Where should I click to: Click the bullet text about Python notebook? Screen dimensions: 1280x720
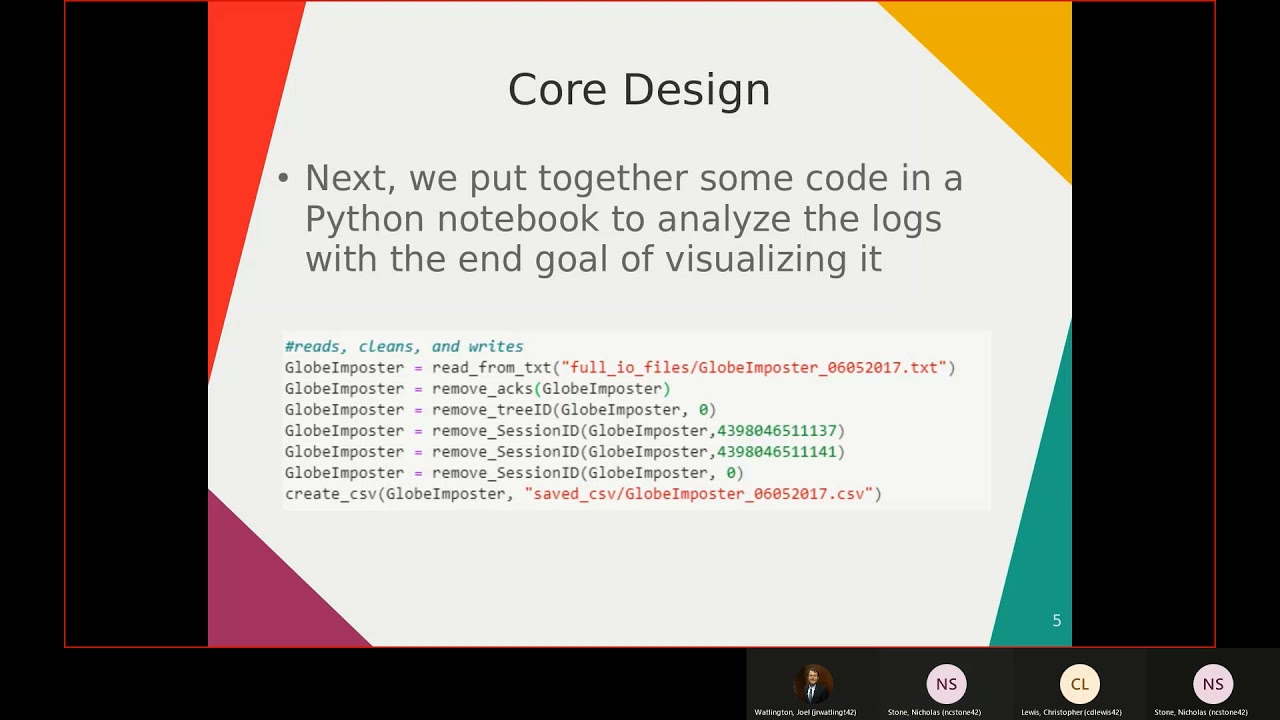coord(633,219)
